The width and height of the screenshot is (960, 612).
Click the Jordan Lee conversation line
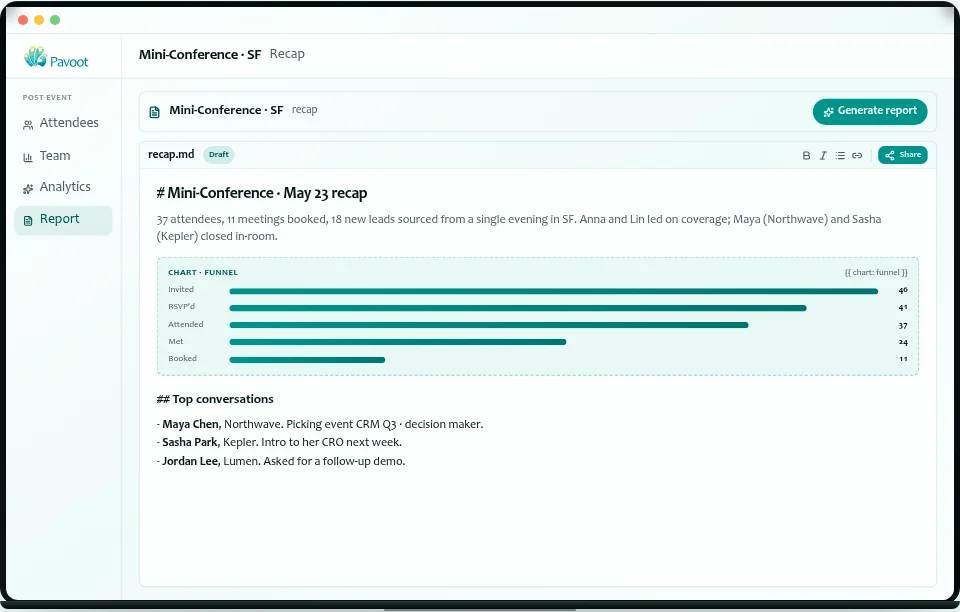click(x=281, y=461)
